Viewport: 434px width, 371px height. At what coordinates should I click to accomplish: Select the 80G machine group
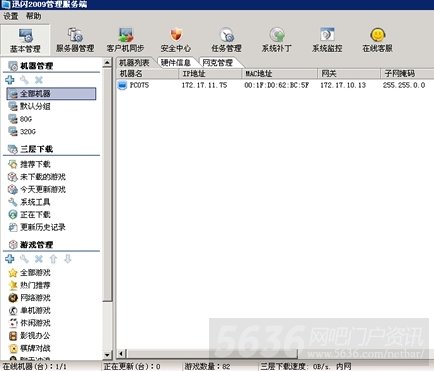[21, 119]
